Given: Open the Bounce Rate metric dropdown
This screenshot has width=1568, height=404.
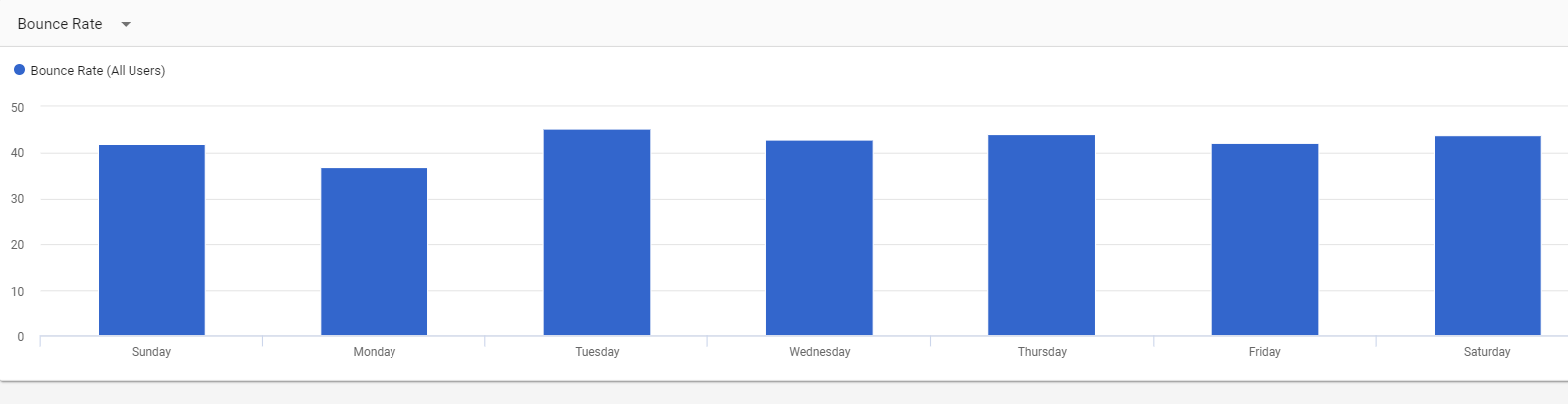Looking at the screenshot, I should (60, 24).
